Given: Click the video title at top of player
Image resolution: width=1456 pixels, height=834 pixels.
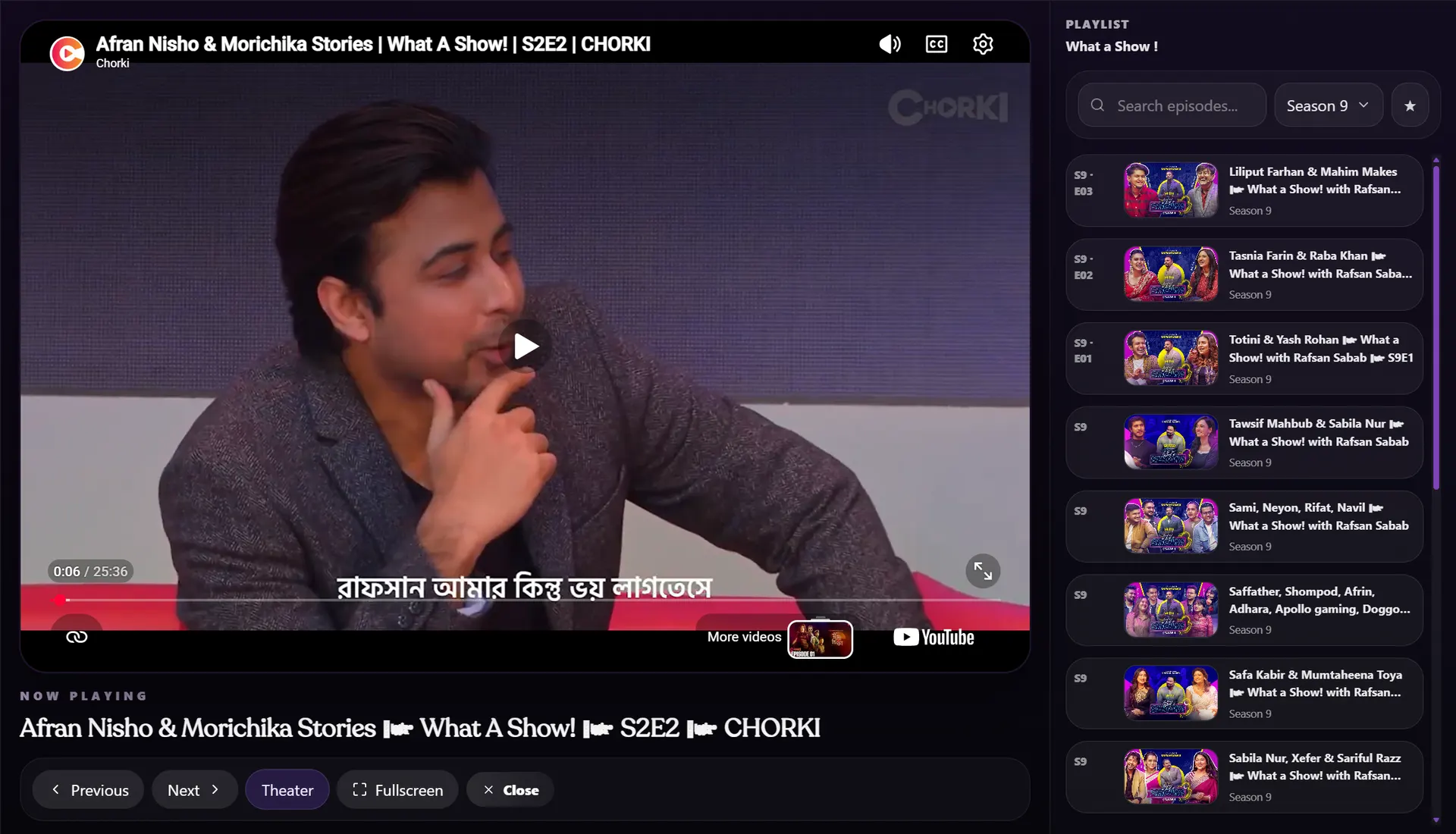Looking at the screenshot, I should coord(373,44).
